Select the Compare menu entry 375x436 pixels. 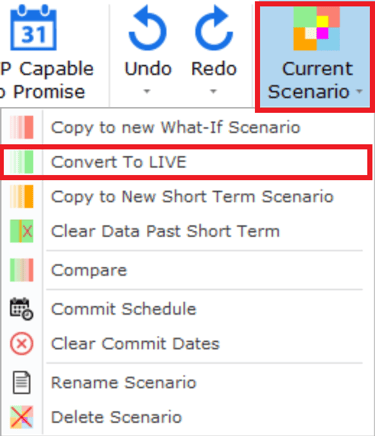tap(89, 270)
